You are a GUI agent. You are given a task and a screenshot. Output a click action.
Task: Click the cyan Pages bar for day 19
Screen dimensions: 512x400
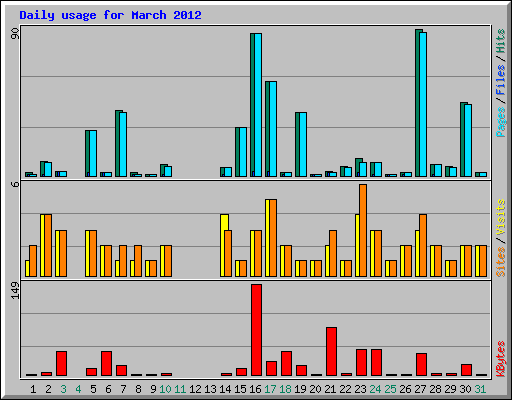(303, 145)
